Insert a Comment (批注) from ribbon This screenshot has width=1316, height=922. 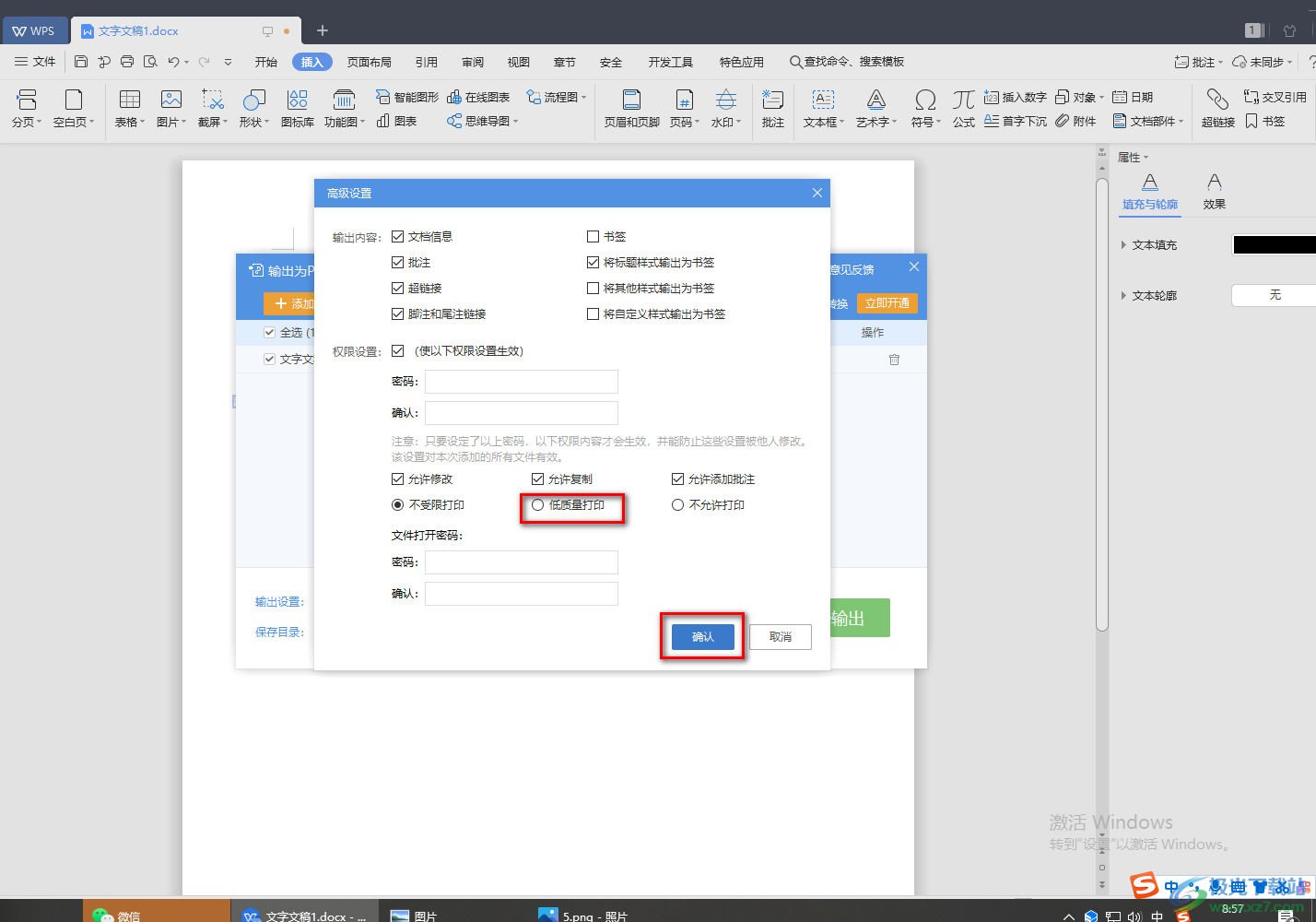tap(773, 108)
